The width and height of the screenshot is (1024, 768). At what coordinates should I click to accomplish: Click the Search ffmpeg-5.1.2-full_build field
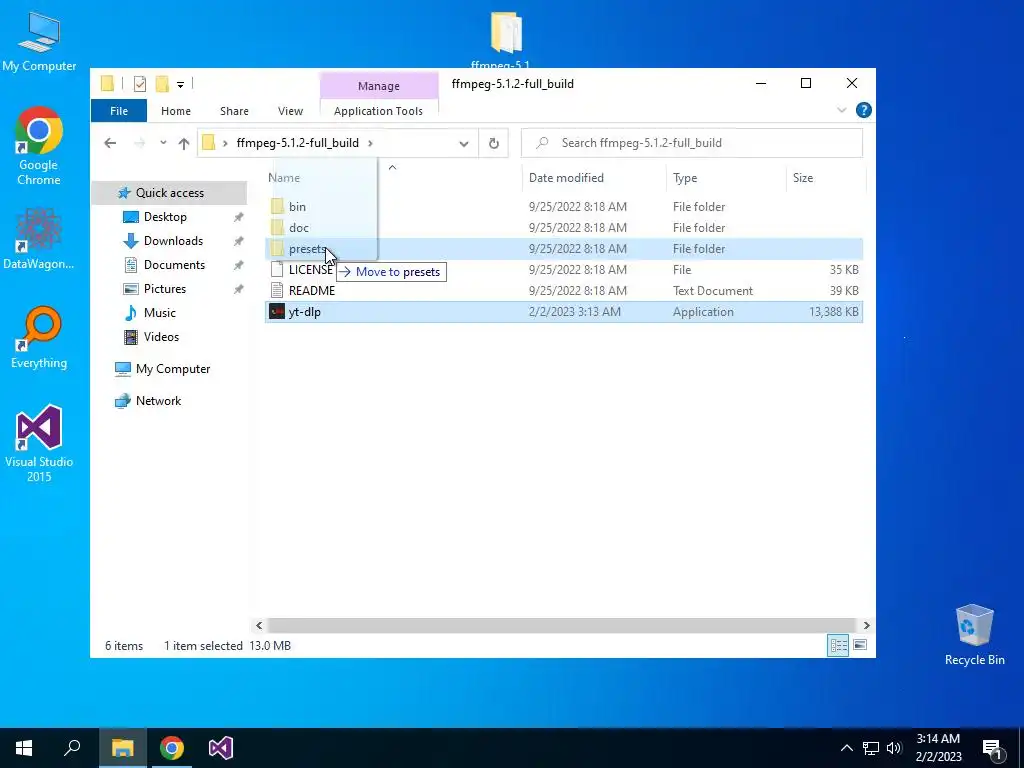[x=692, y=143]
